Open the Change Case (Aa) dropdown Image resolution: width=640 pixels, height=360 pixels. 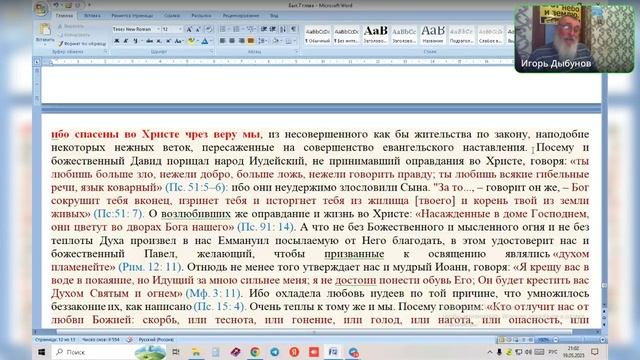179,41
